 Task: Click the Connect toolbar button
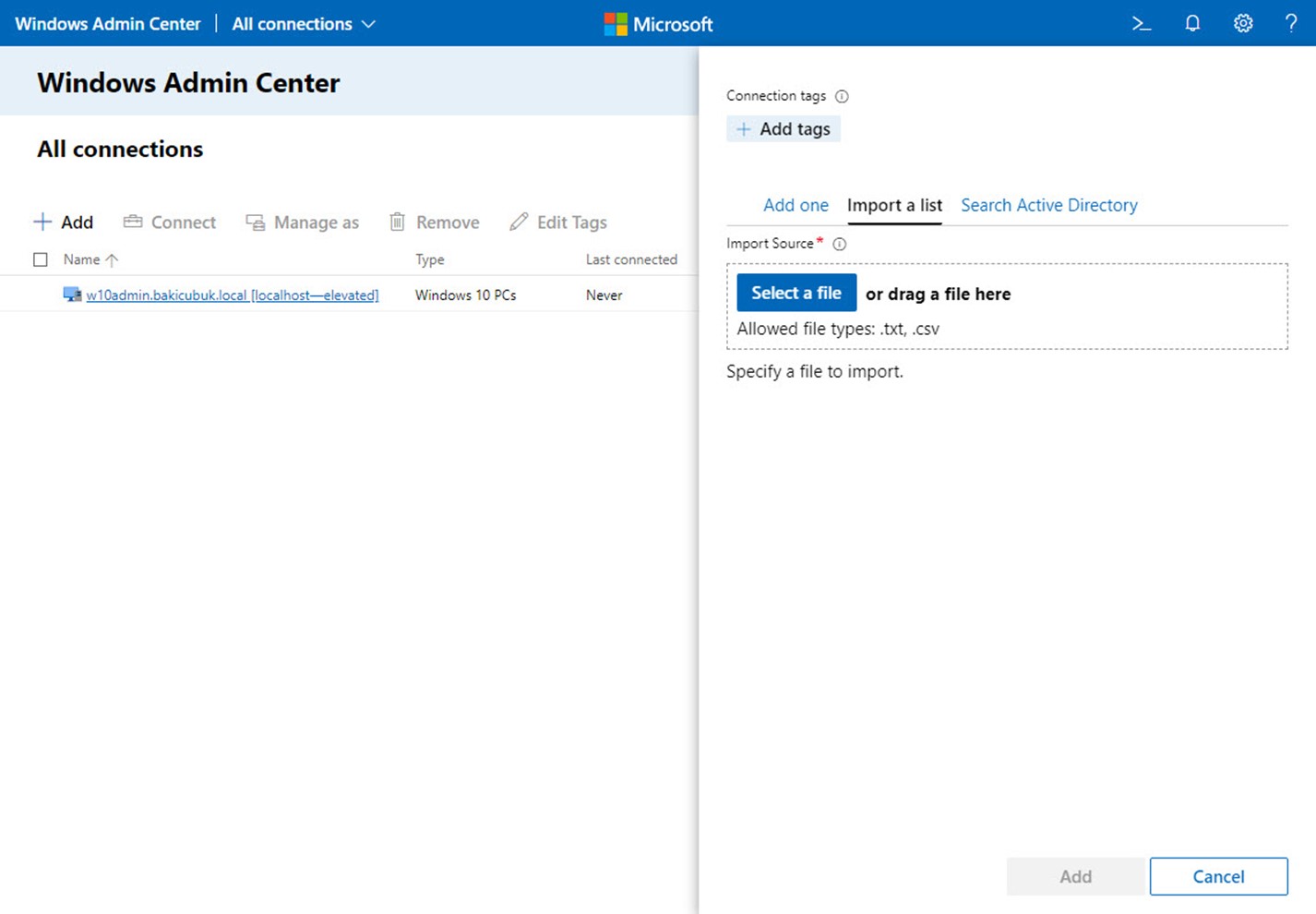pos(170,222)
